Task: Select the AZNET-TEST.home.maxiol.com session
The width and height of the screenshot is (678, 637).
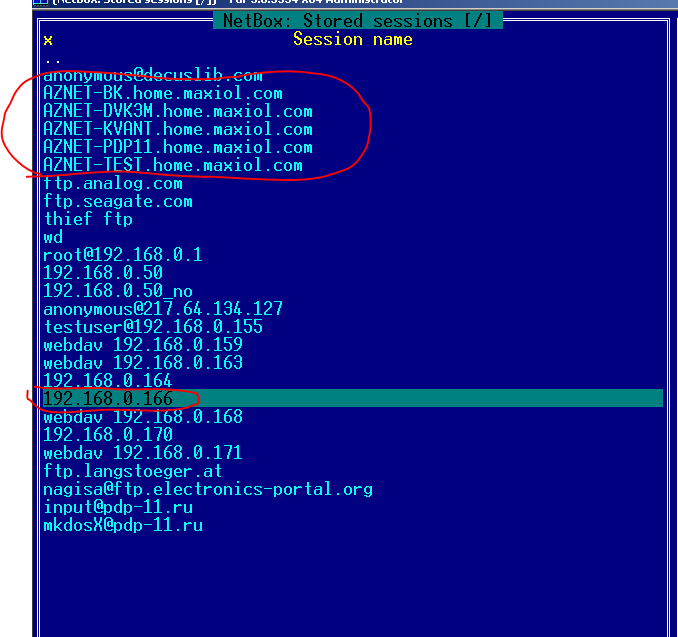Action: click(172, 165)
